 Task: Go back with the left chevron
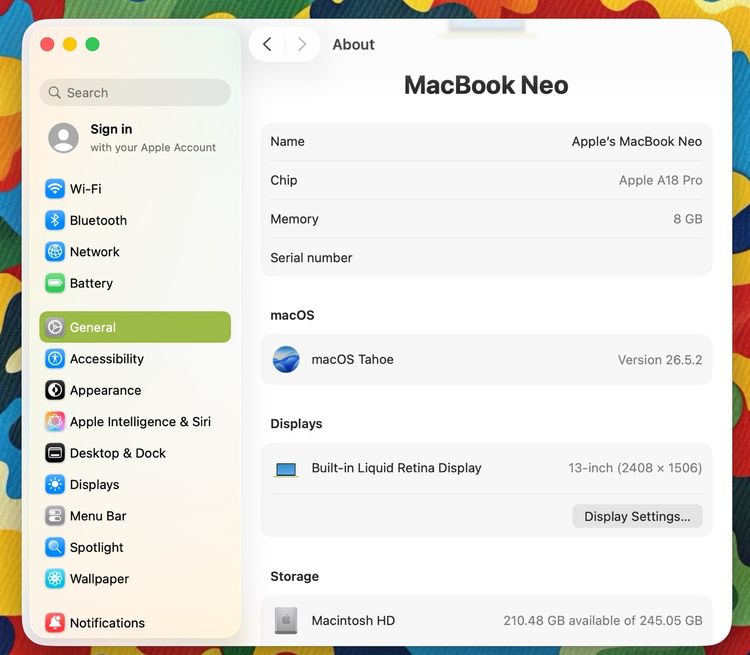click(267, 44)
